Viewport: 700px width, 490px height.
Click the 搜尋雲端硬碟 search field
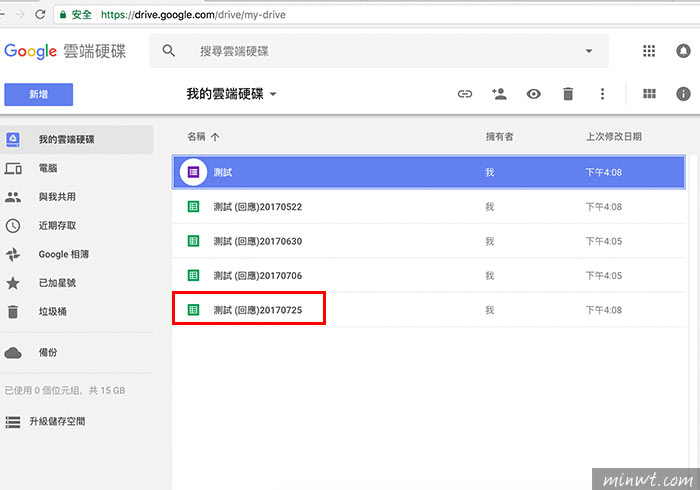click(x=379, y=51)
